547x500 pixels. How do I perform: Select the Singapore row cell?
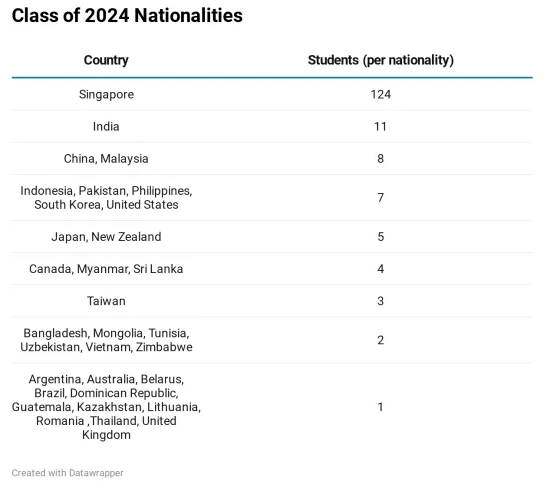[106, 95]
